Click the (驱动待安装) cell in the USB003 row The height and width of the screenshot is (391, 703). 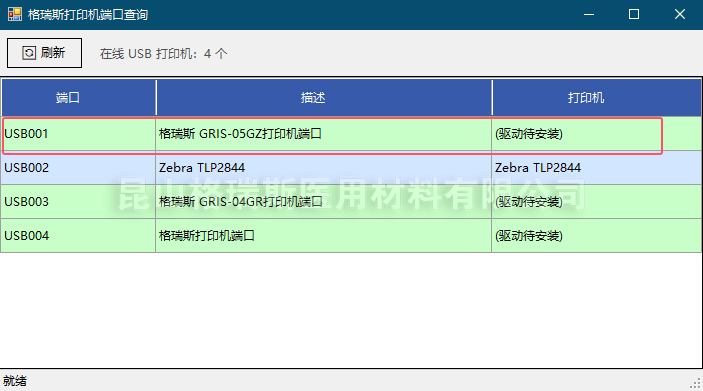(x=597, y=202)
